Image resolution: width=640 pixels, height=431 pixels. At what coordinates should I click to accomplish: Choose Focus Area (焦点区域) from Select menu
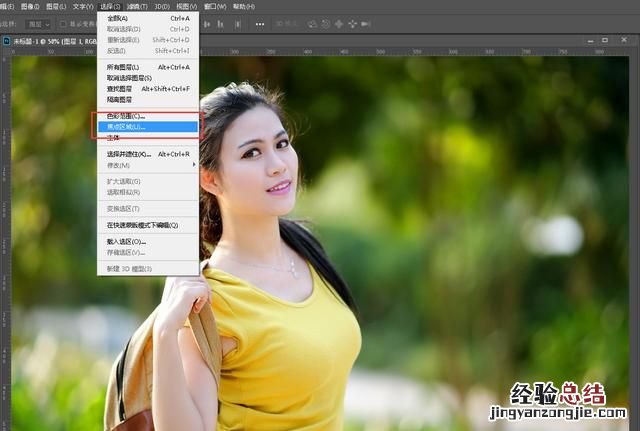pyautogui.click(x=127, y=127)
